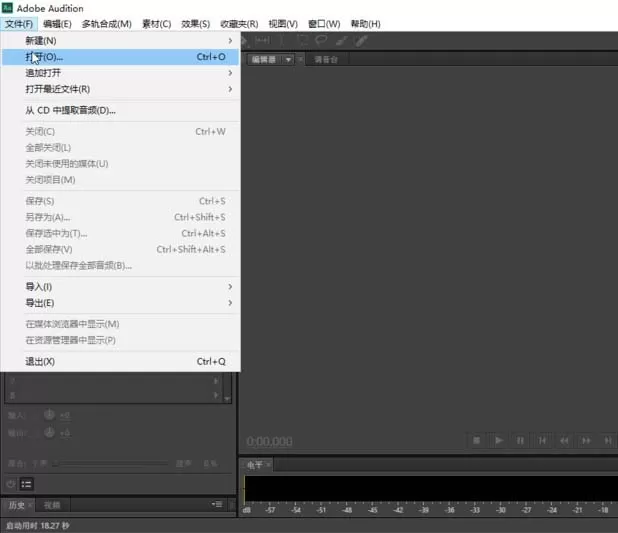The image size is (618, 533).
Task: Open the 历史 panel options menu icon
Action: pyautogui.click(x=217, y=504)
